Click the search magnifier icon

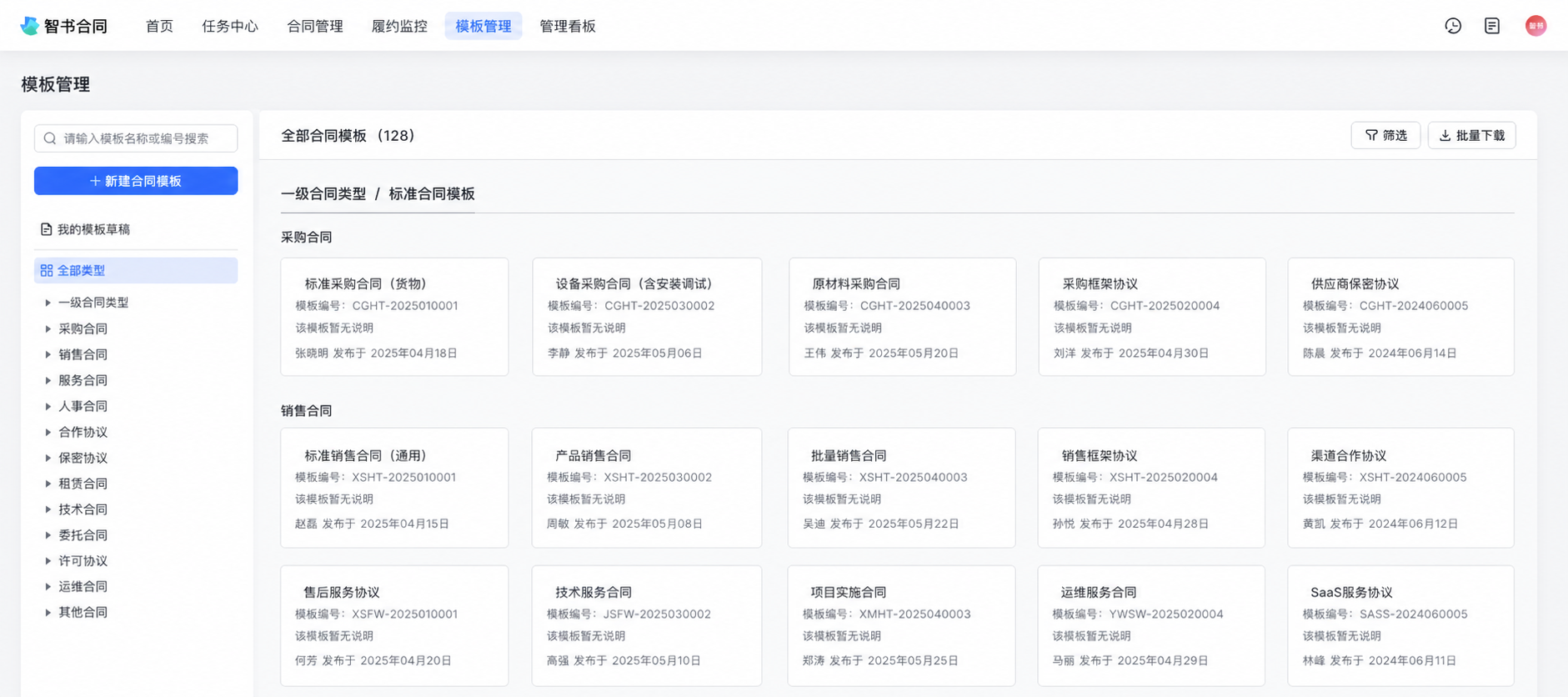pyautogui.click(x=50, y=138)
